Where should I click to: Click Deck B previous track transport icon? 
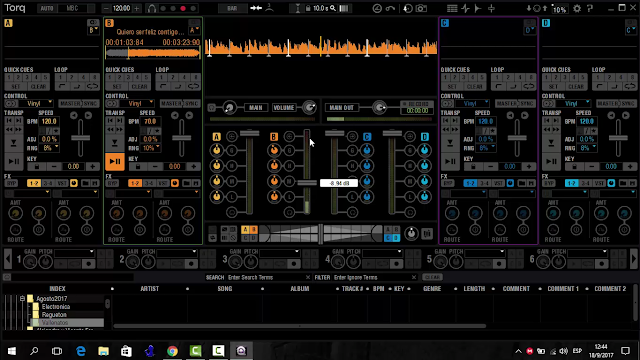[111, 121]
